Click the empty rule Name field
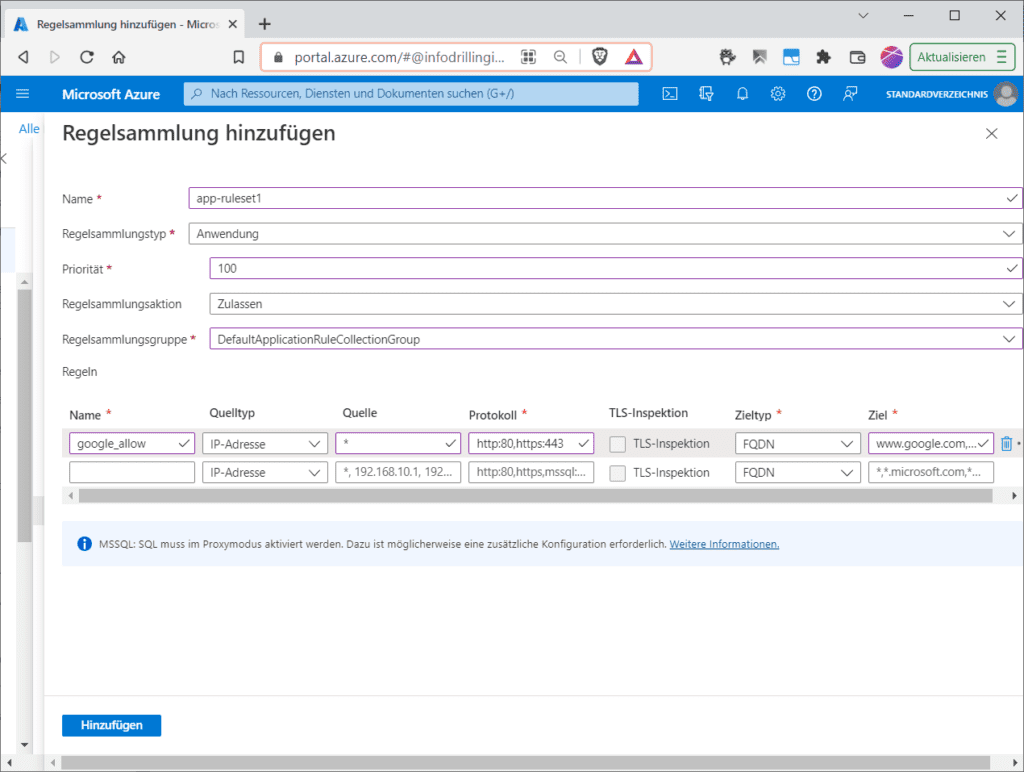 (132, 472)
